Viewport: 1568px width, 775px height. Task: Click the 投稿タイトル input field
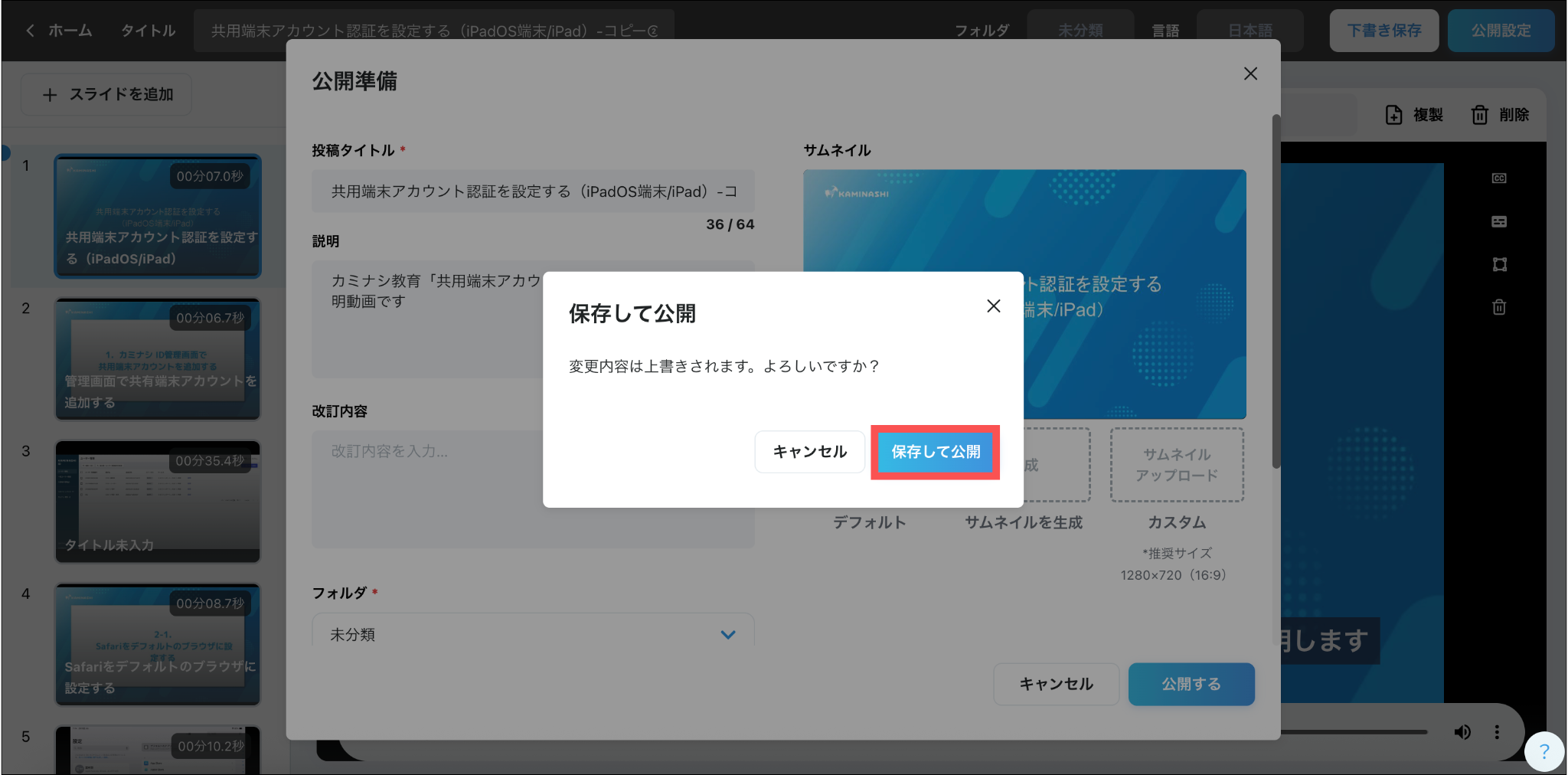(x=533, y=191)
